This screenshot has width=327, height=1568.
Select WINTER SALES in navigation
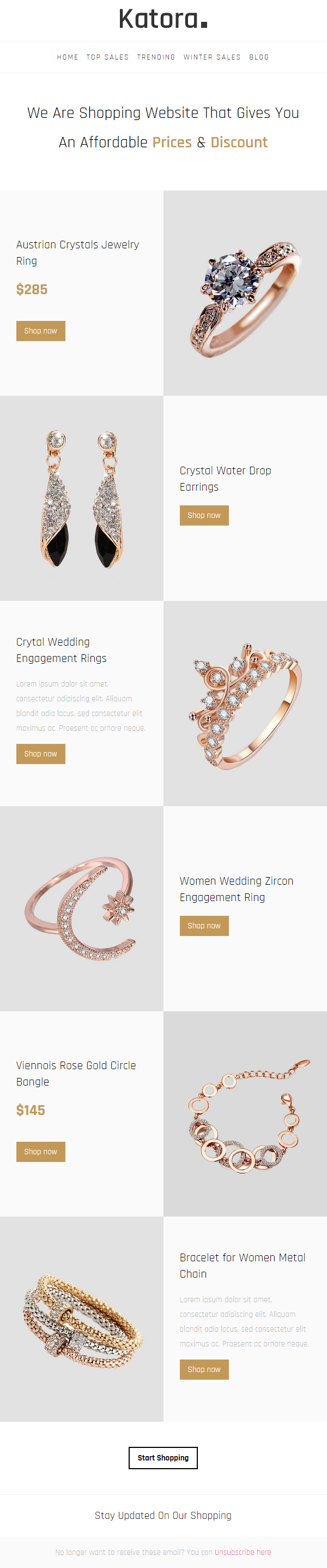click(212, 57)
